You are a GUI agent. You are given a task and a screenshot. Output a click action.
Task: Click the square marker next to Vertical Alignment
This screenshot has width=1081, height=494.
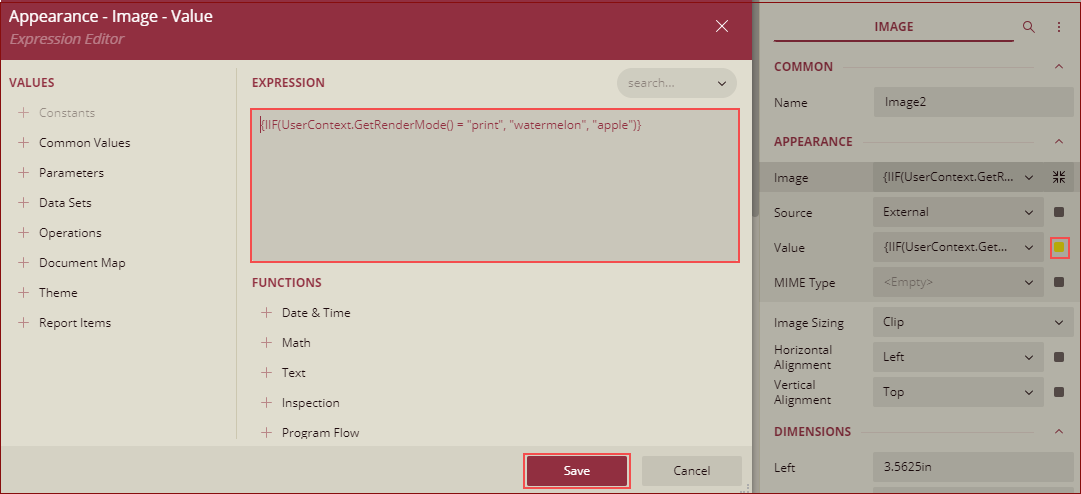pos(1059,392)
